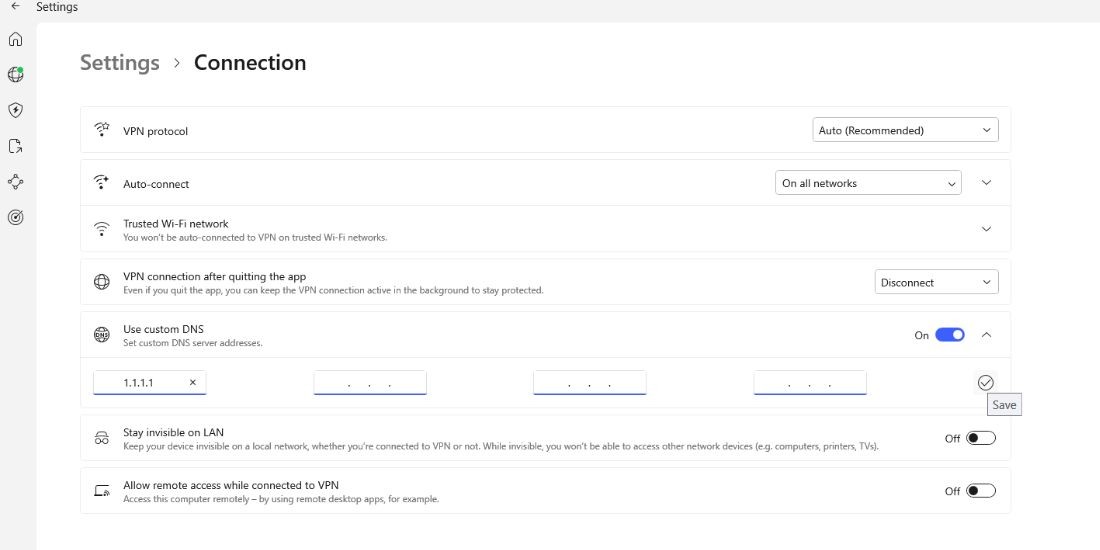Click the remote access laptop icon

[x=102, y=491]
